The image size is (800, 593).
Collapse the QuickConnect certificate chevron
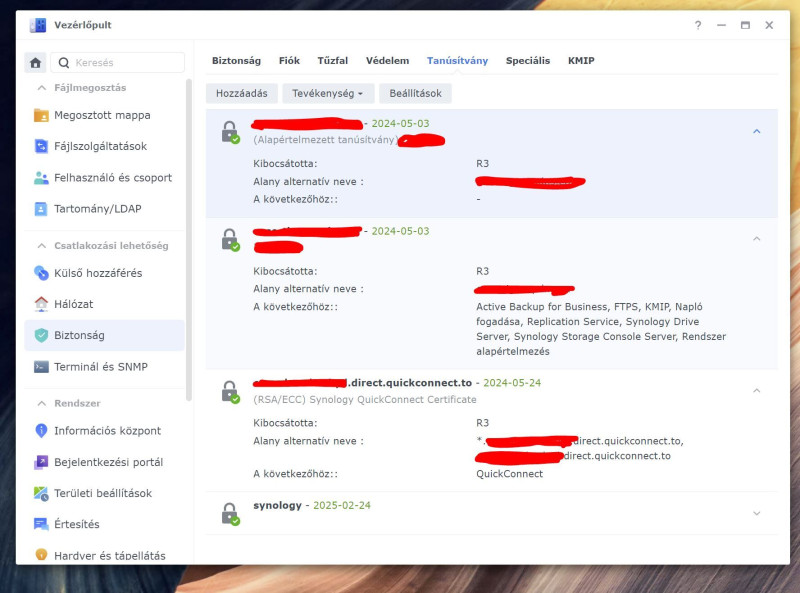click(757, 390)
